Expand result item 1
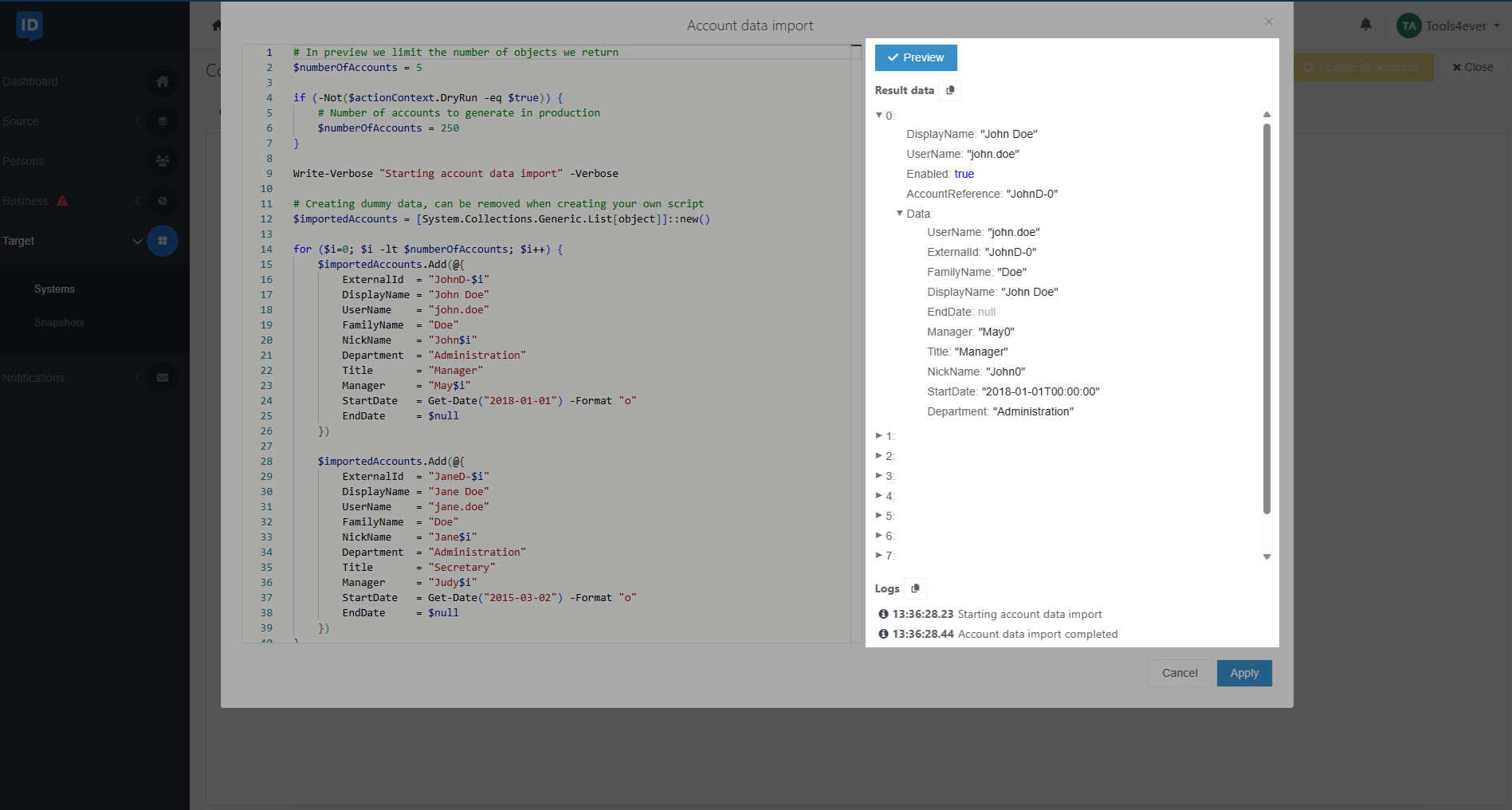 [x=879, y=436]
